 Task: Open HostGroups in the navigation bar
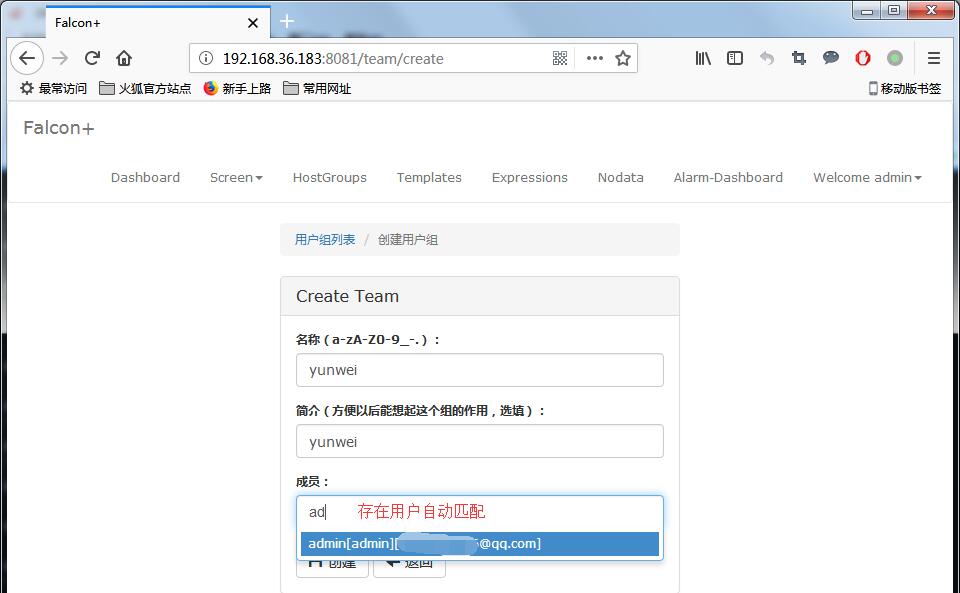329,177
